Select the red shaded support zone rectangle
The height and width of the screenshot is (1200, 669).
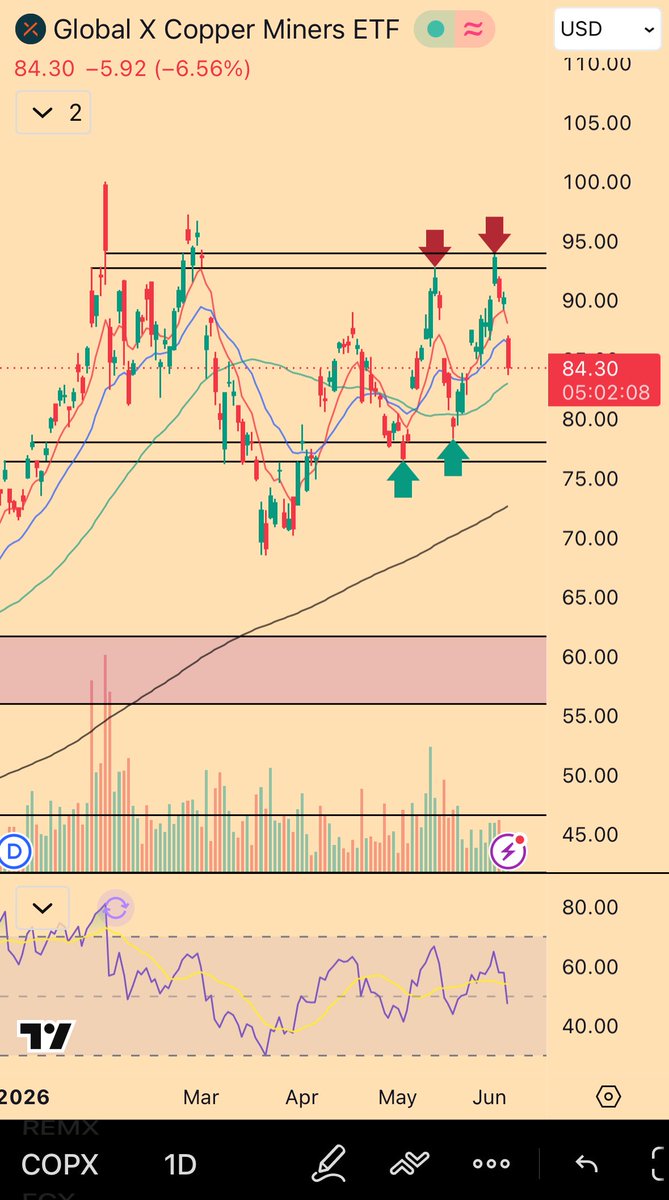coord(273,670)
